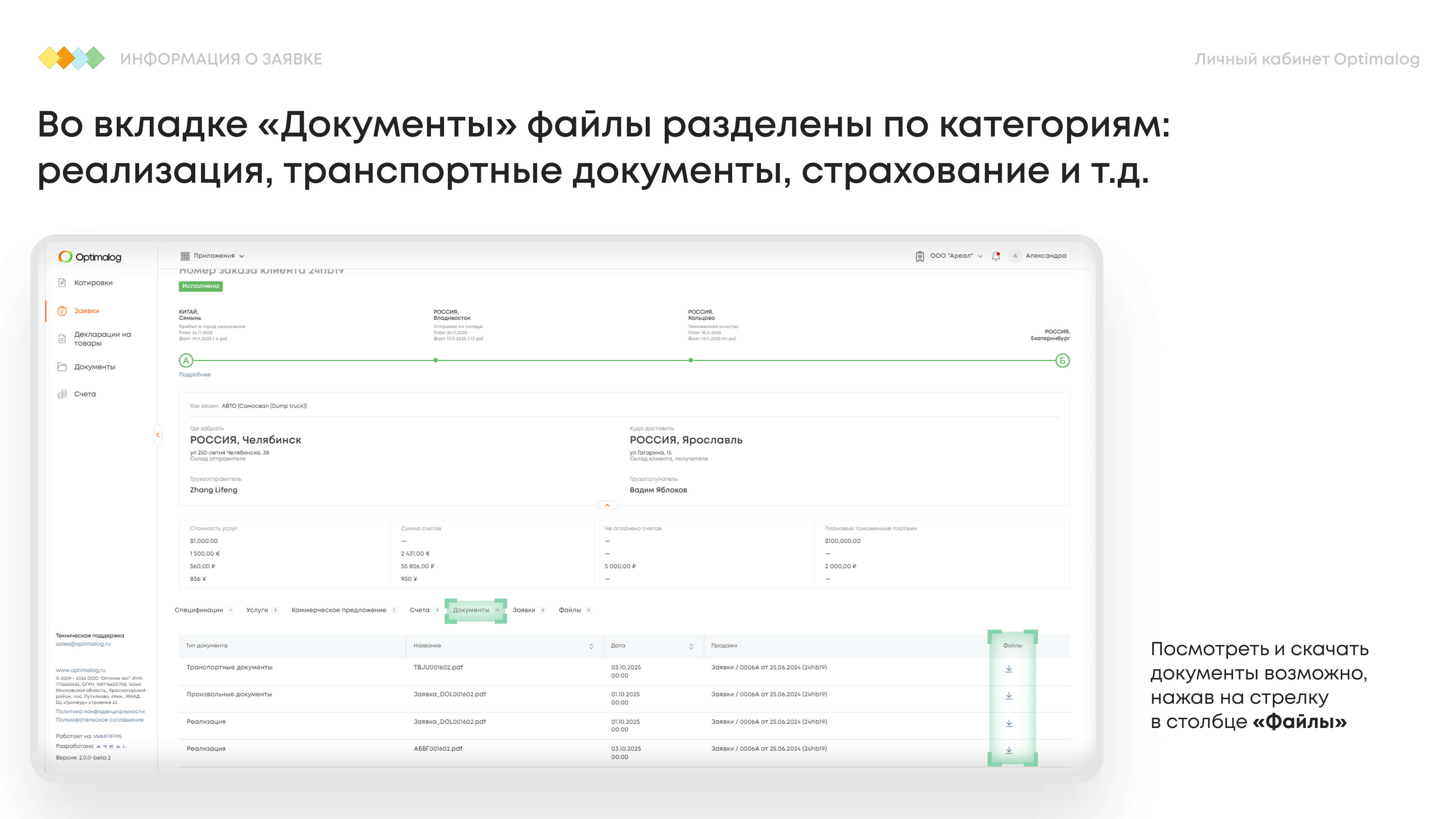This screenshot has height=819, width=1456.
Task: Open Декларации на товары section
Action: click(x=102, y=339)
